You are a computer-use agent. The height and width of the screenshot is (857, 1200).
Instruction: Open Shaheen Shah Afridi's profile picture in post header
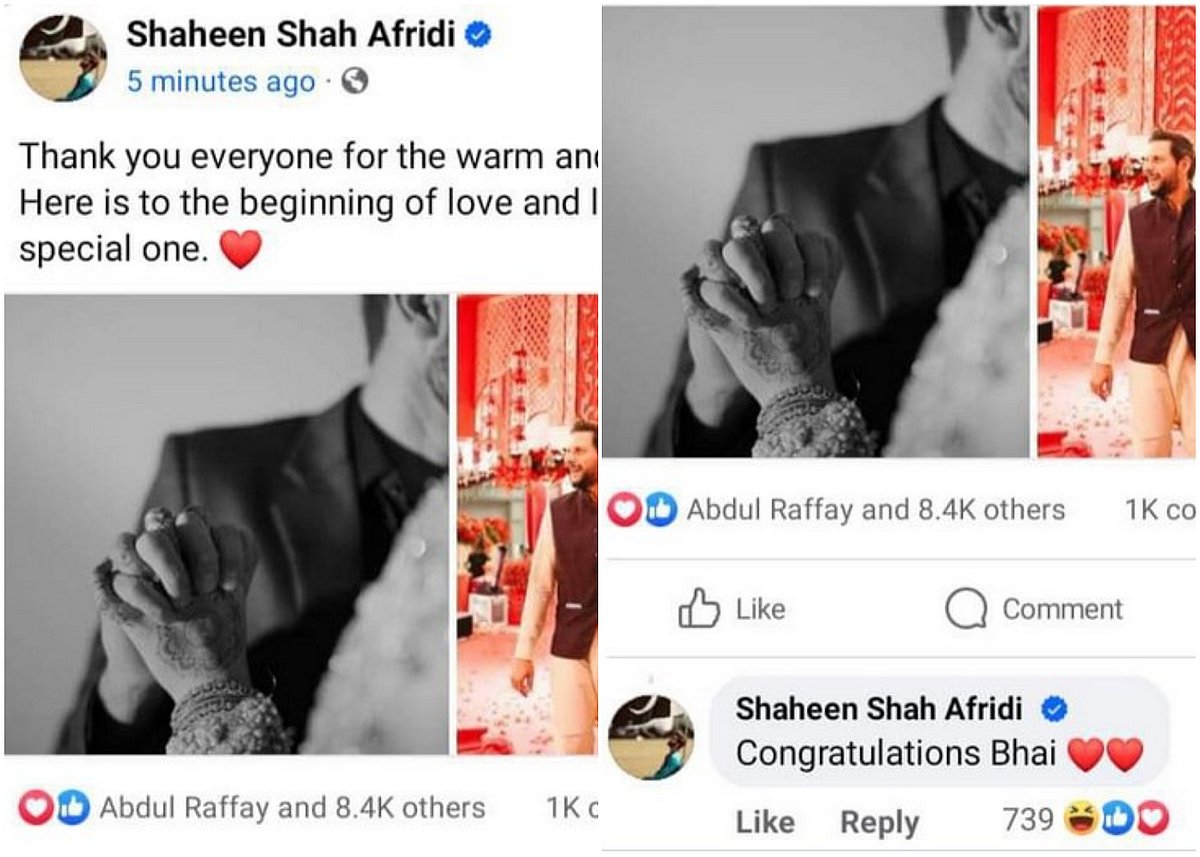click(x=63, y=58)
